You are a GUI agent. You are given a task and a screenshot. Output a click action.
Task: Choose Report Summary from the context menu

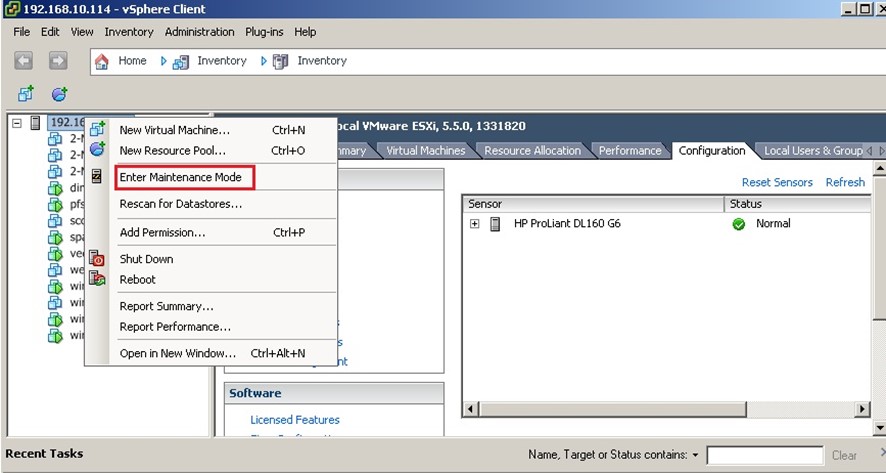211,306
